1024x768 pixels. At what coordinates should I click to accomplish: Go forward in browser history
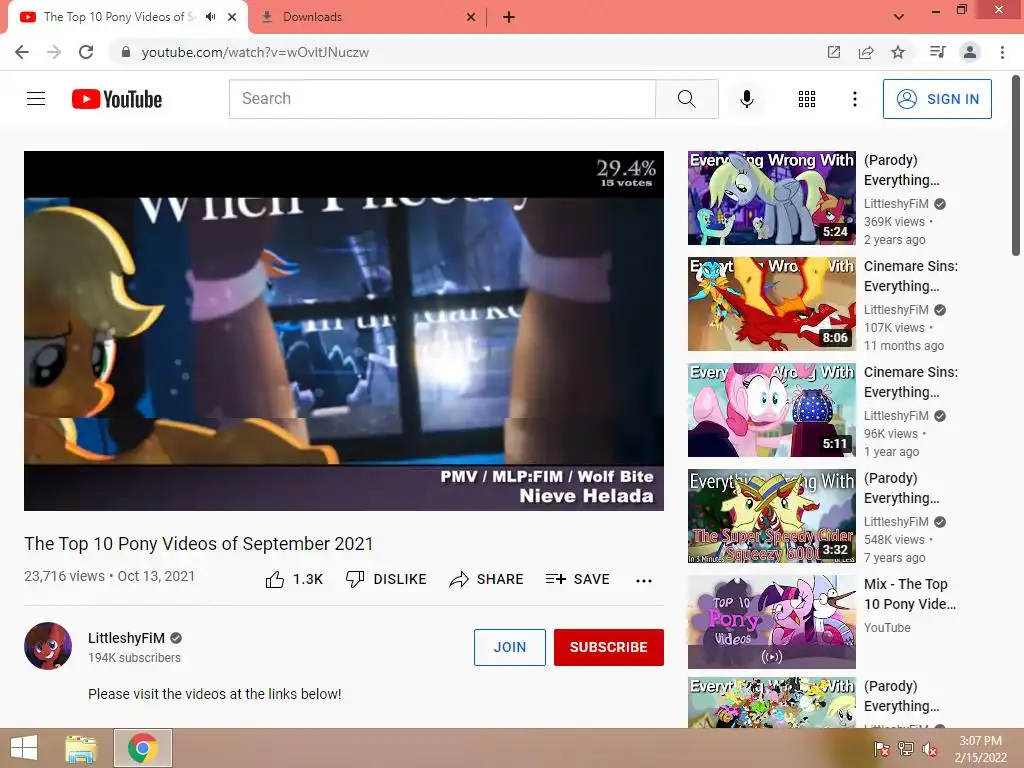point(54,52)
